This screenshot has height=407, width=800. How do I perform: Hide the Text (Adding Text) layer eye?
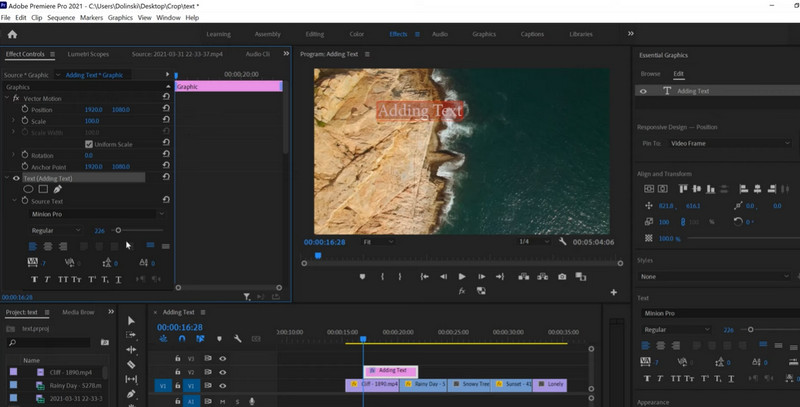(x=16, y=178)
